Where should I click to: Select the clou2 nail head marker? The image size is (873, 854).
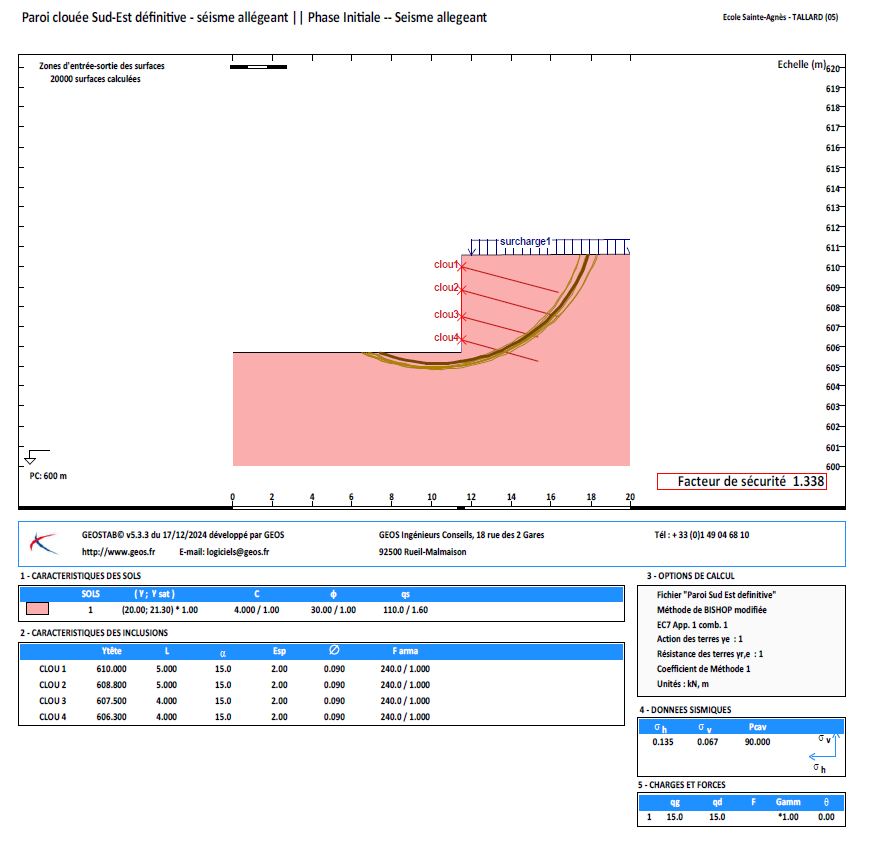[462, 289]
